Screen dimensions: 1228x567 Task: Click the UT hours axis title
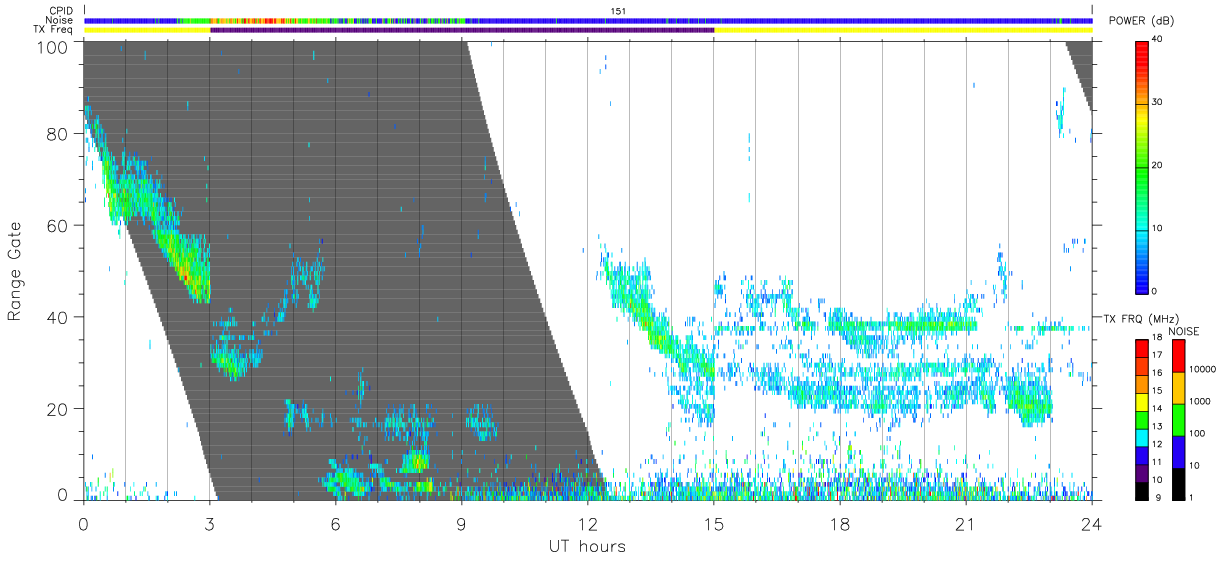[587, 546]
